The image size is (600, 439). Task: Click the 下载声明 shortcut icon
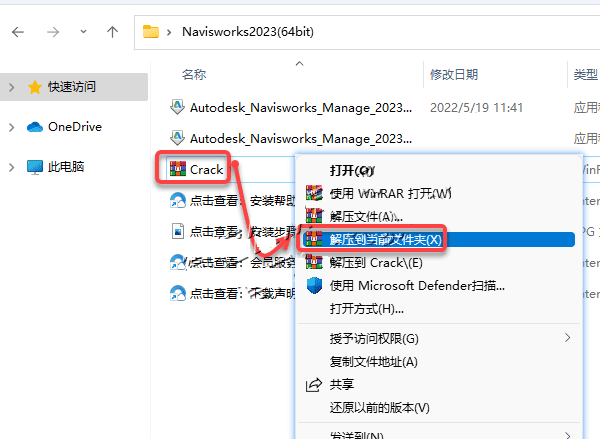coord(178,293)
